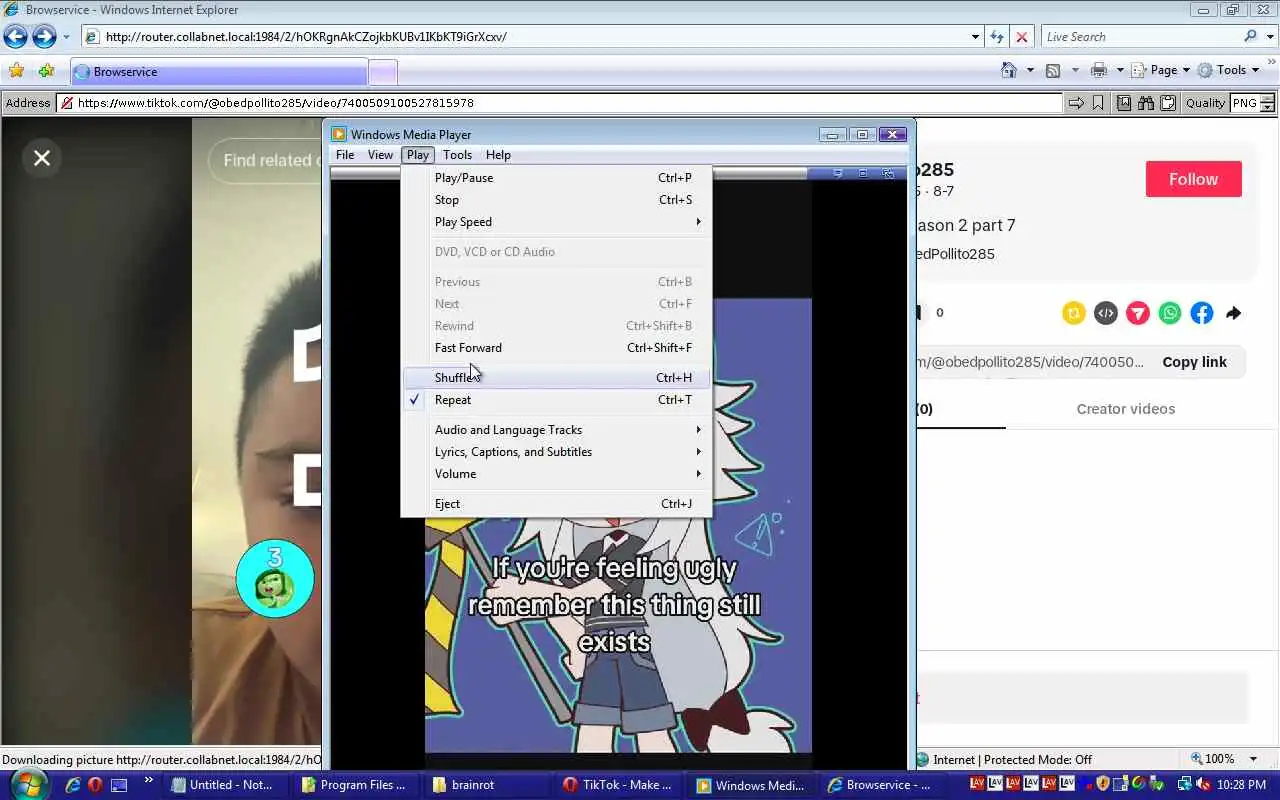This screenshot has width=1280, height=800.
Task: Open brainrot folder taskbar button
Action: click(x=488, y=785)
